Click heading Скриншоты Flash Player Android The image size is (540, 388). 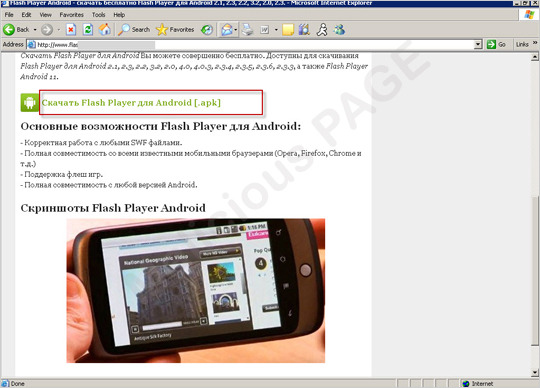(x=113, y=208)
